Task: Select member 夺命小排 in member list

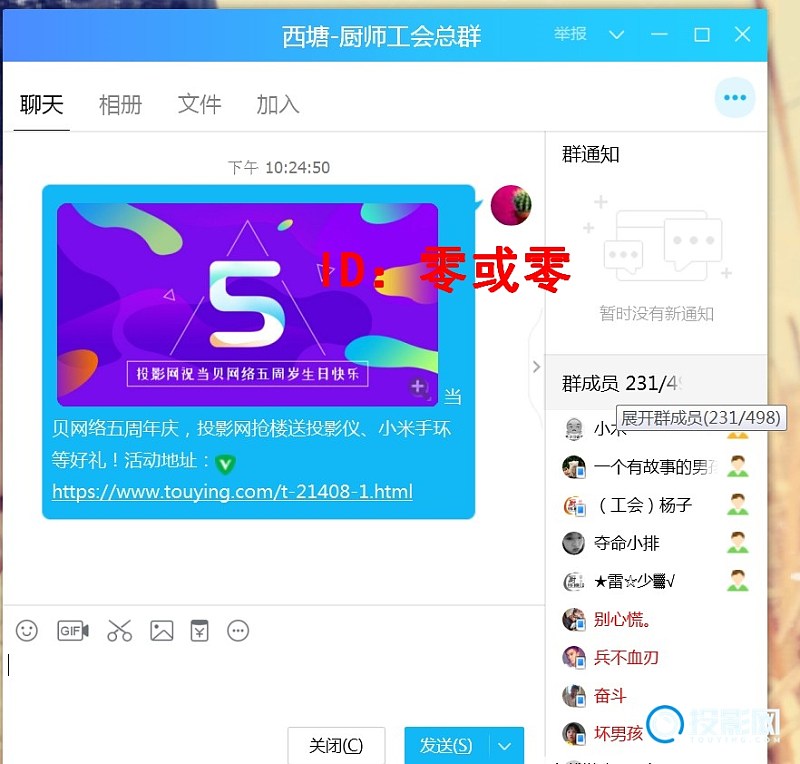Action: pos(627,543)
